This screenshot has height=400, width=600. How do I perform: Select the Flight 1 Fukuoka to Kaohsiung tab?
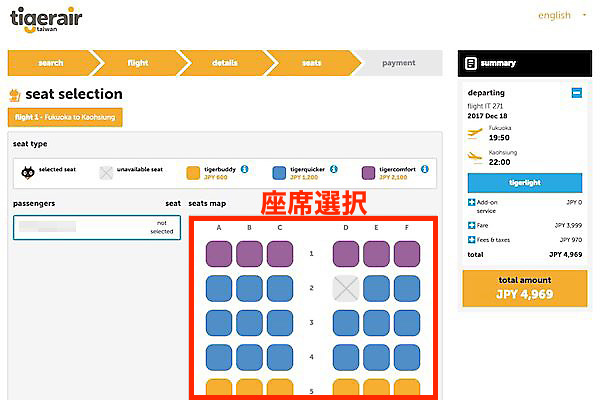point(65,117)
